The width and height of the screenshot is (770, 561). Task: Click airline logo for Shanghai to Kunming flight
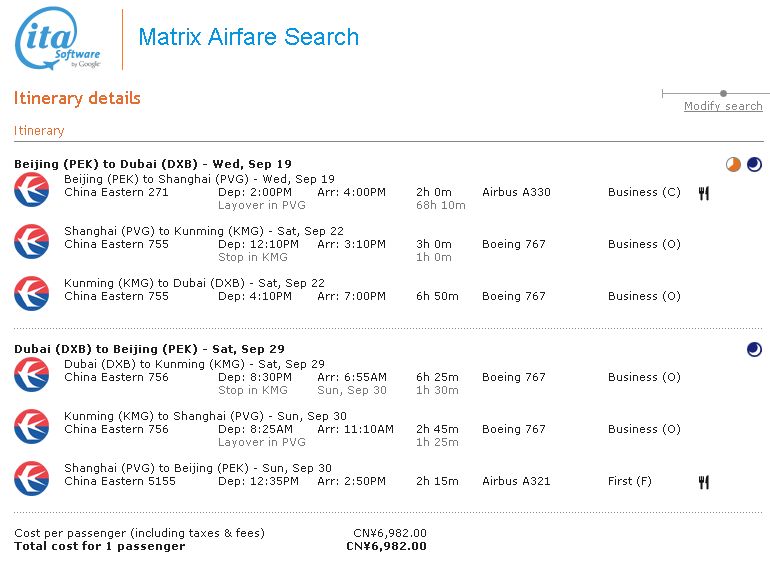click(31, 241)
